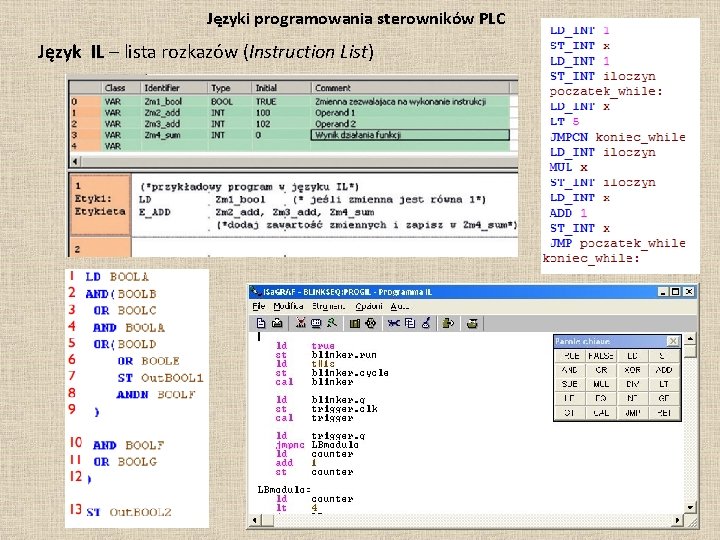Click the LT keyword button
This screenshot has width=720, height=540.
pyautogui.click(x=664, y=384)
